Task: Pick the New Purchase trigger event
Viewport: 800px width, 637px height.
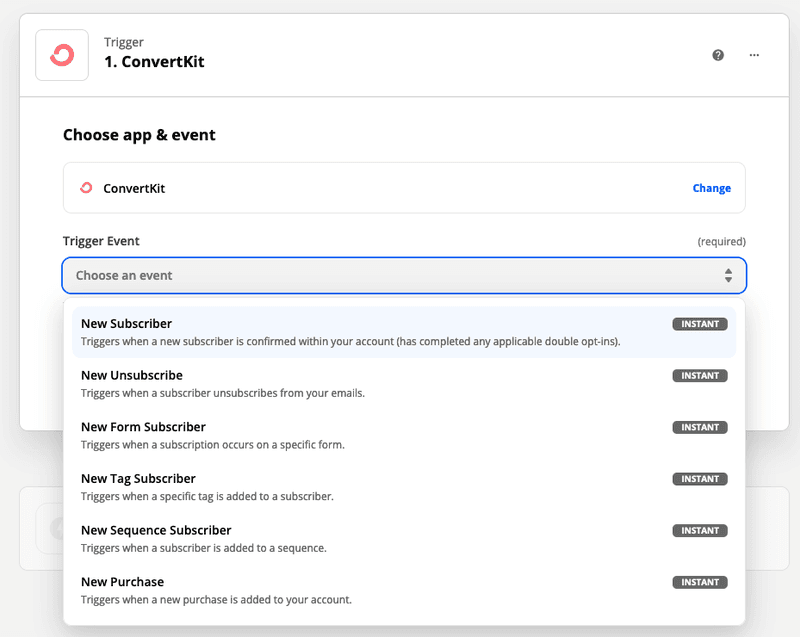Action: pyautogui.click(x=404, y=590)
